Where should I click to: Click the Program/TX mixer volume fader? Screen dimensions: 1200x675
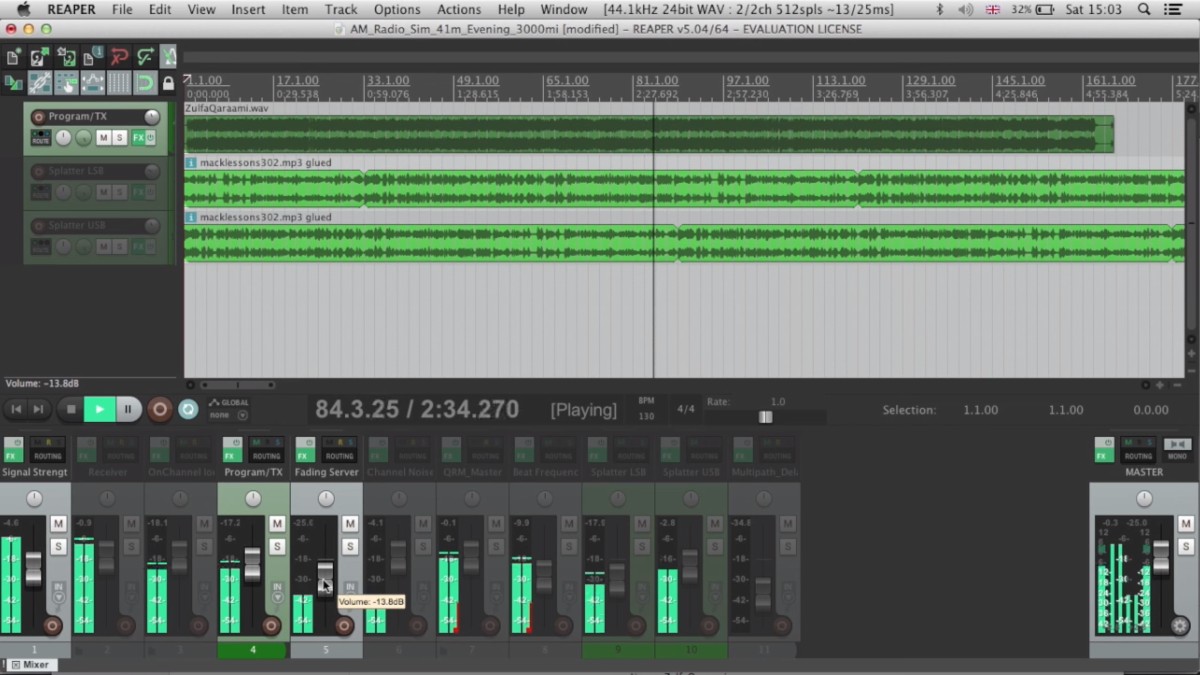(252, 565)
